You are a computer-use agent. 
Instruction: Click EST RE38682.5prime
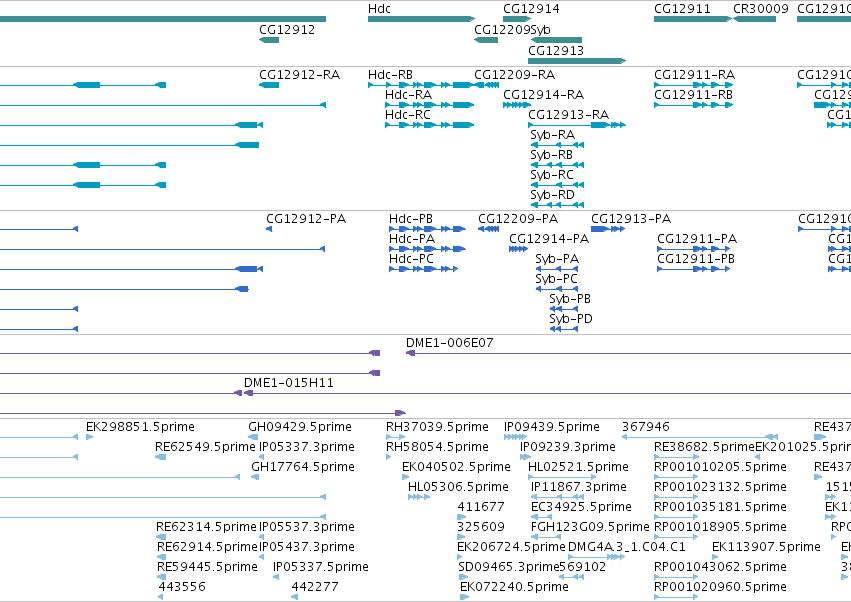pyautogui.click(x=704, y=447)
